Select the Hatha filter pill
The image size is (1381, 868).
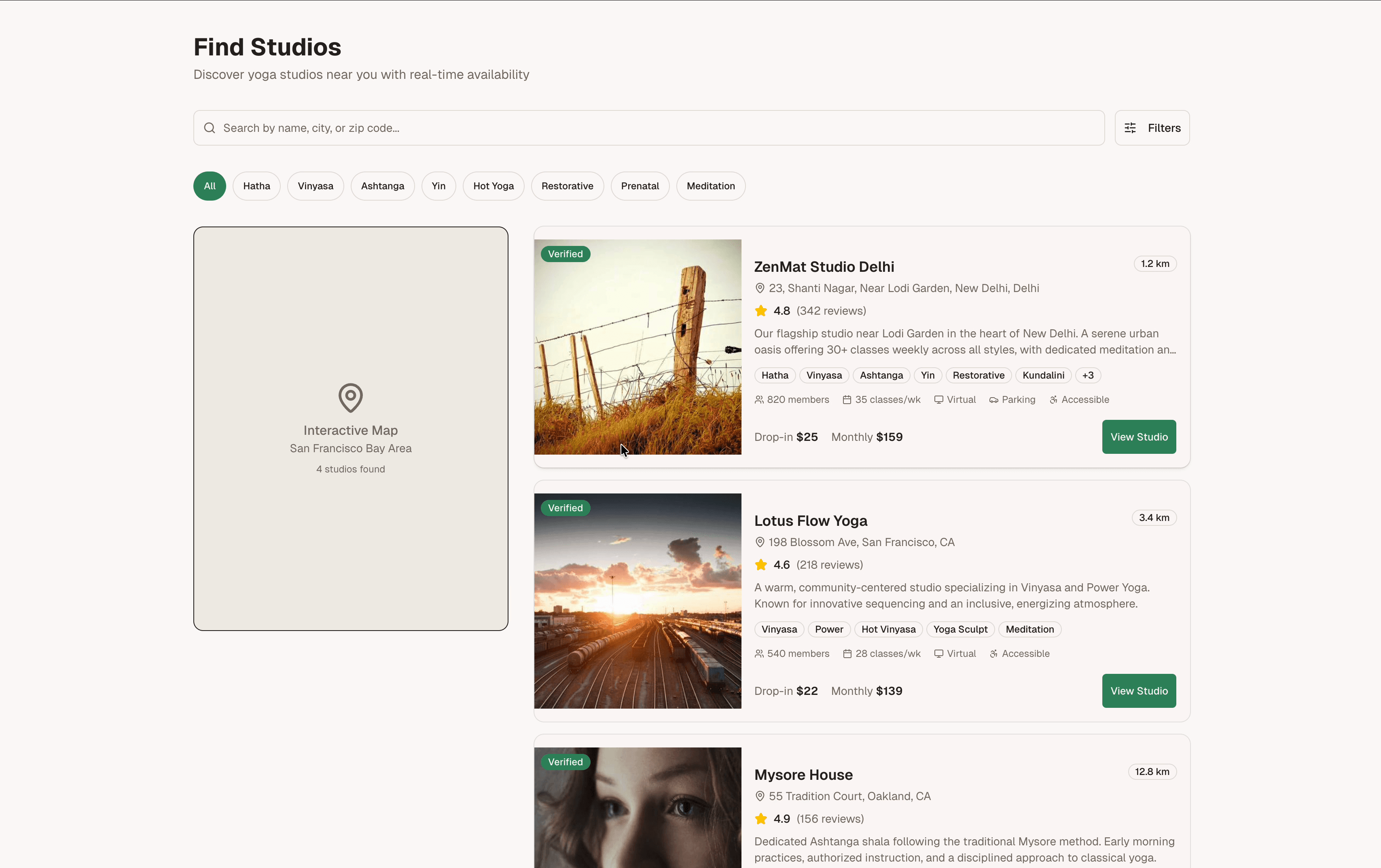click(x=256, y=186)
